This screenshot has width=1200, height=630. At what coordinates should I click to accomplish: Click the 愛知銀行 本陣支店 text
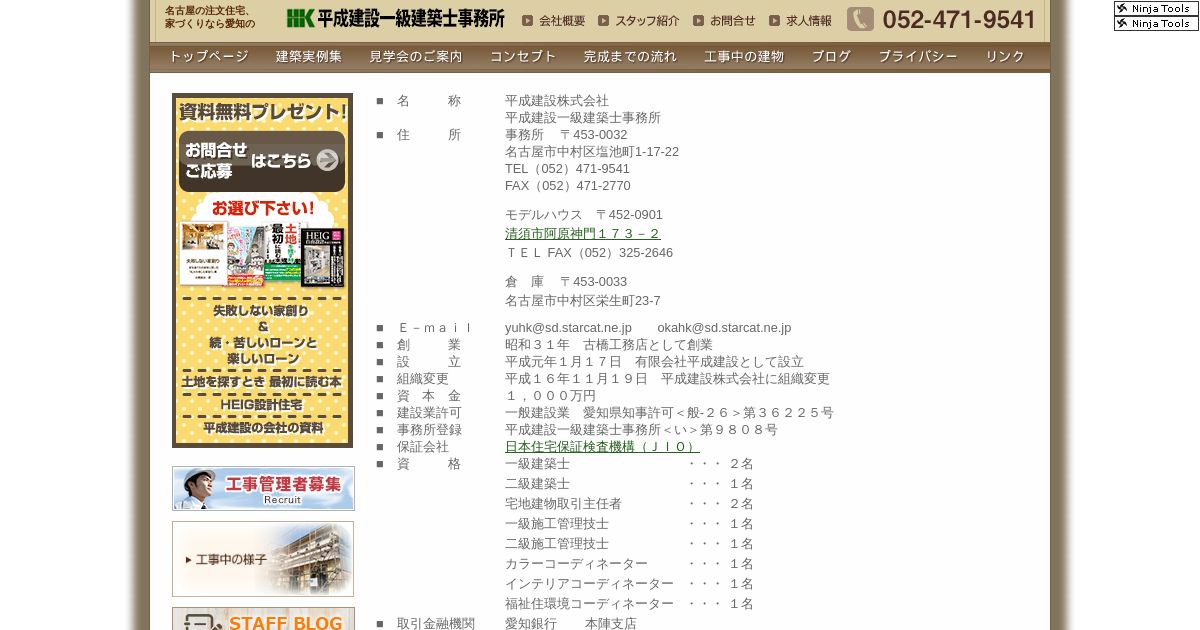tap(571, 624)
